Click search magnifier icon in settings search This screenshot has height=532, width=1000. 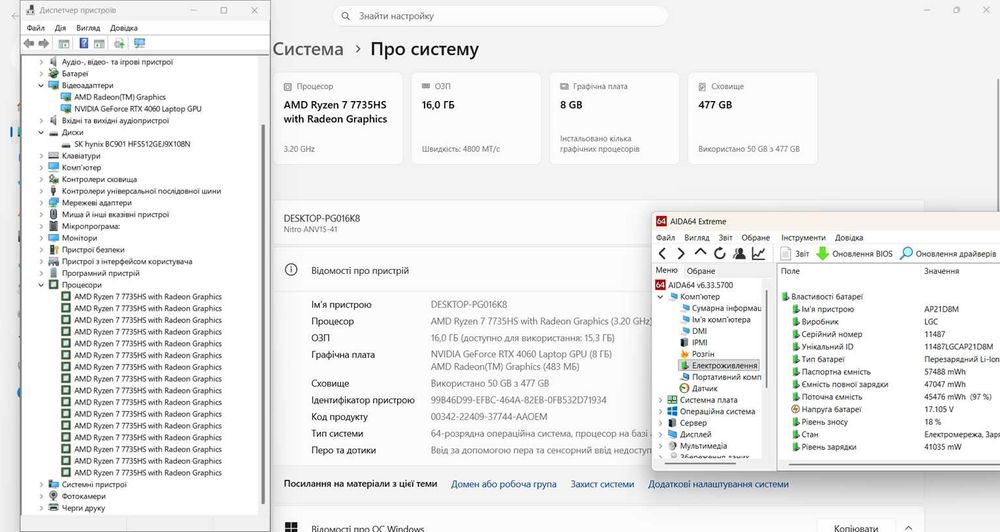346,16
